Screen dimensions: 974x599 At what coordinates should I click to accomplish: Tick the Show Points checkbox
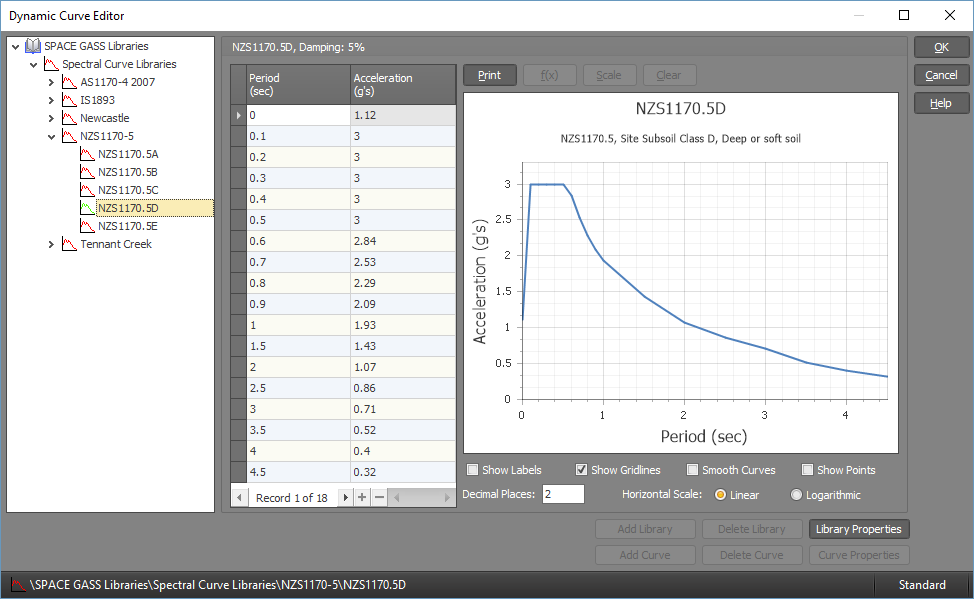point(808,470)
